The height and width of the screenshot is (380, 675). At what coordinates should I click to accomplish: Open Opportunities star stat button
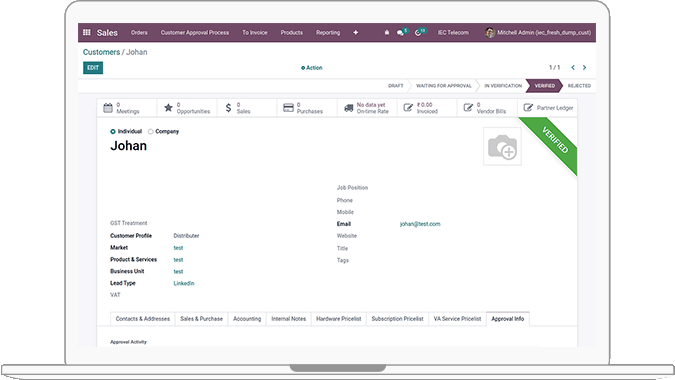coord(187,108)
